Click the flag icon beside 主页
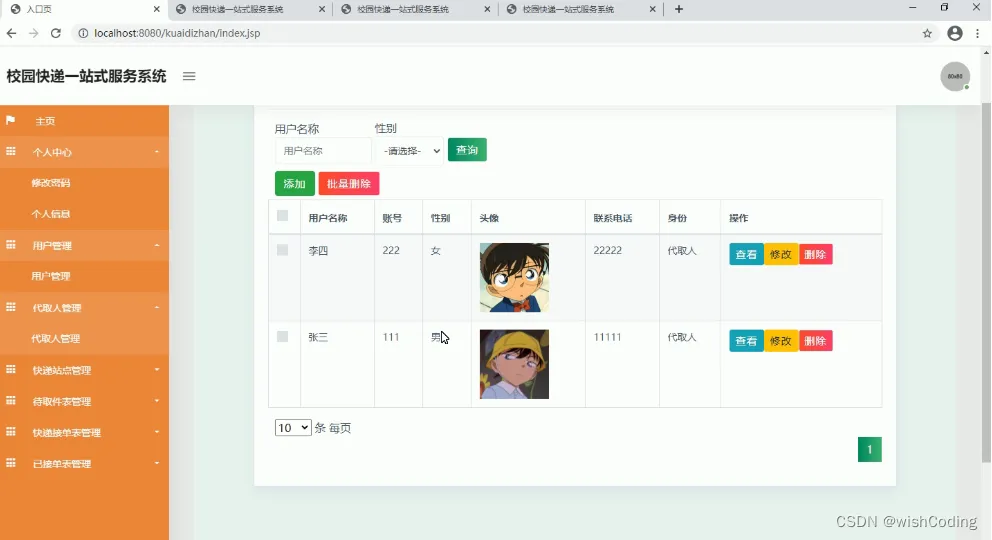Image resolution: width=992 pixels, height=540 pixels. tap(11, 120)
